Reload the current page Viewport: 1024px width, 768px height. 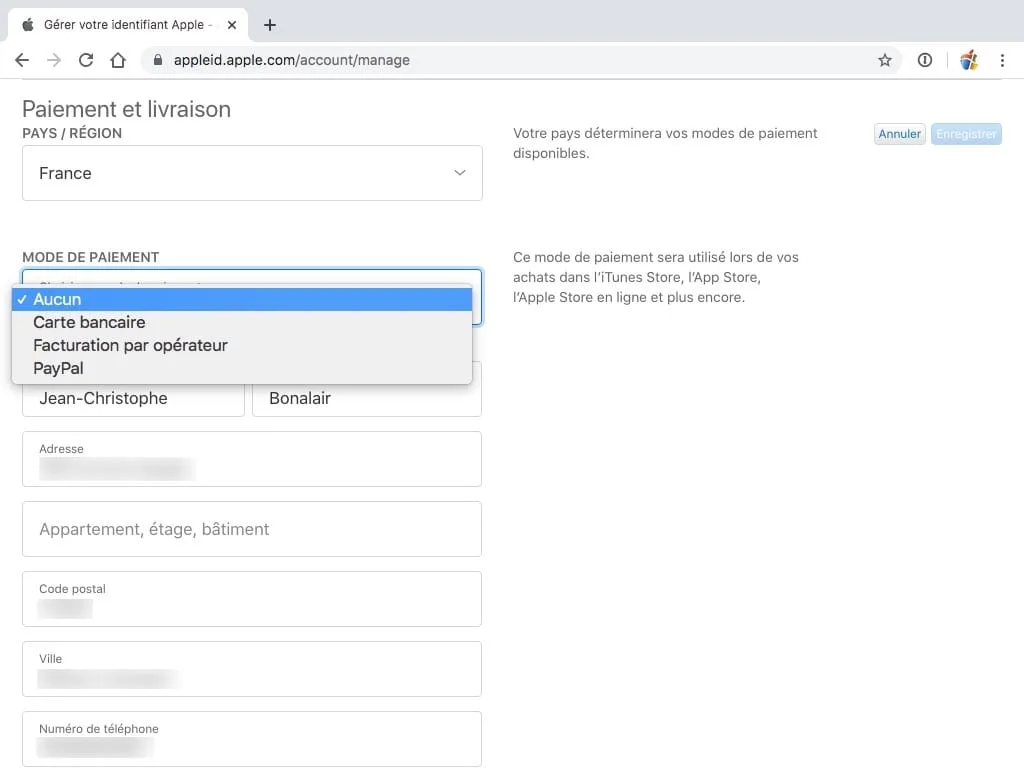click(x=86, y=60)
